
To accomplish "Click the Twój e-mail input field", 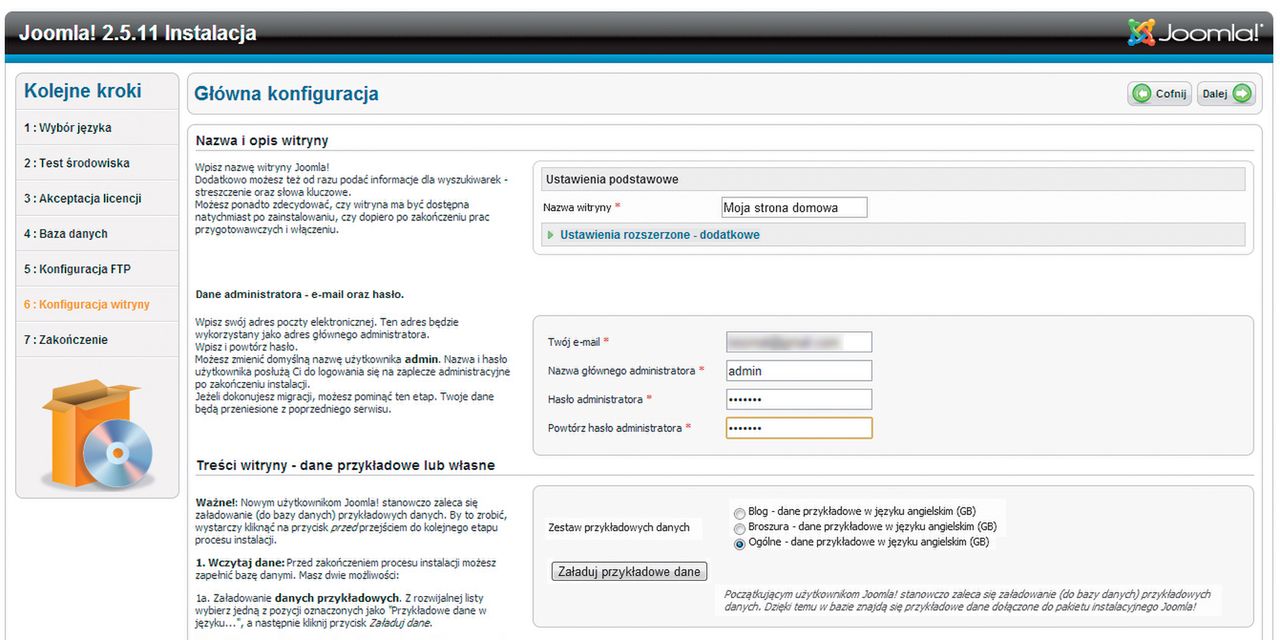I will click(799, 342).
